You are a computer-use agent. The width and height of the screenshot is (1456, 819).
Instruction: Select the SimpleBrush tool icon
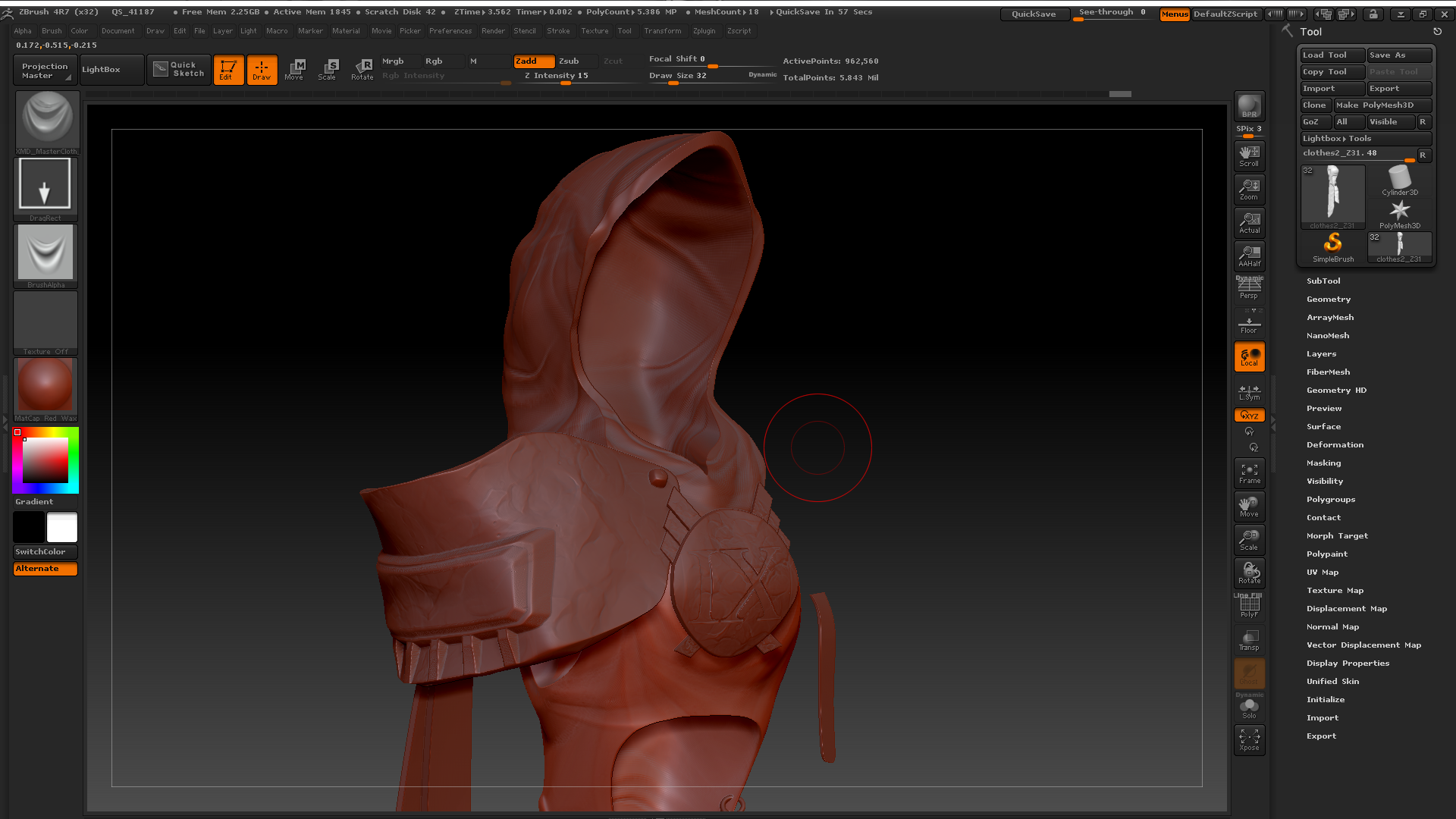tap(1332, 247)
